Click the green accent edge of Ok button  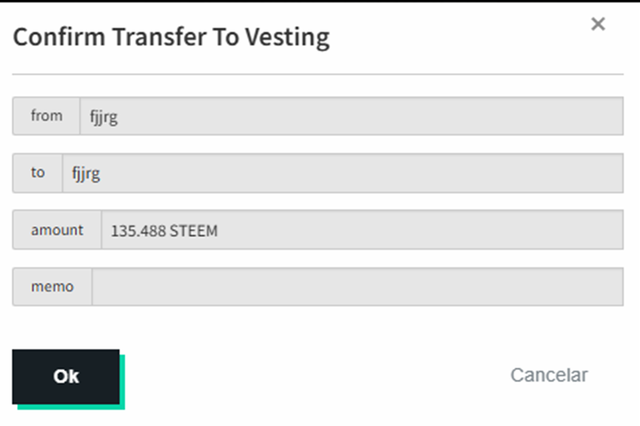(123, 385)
